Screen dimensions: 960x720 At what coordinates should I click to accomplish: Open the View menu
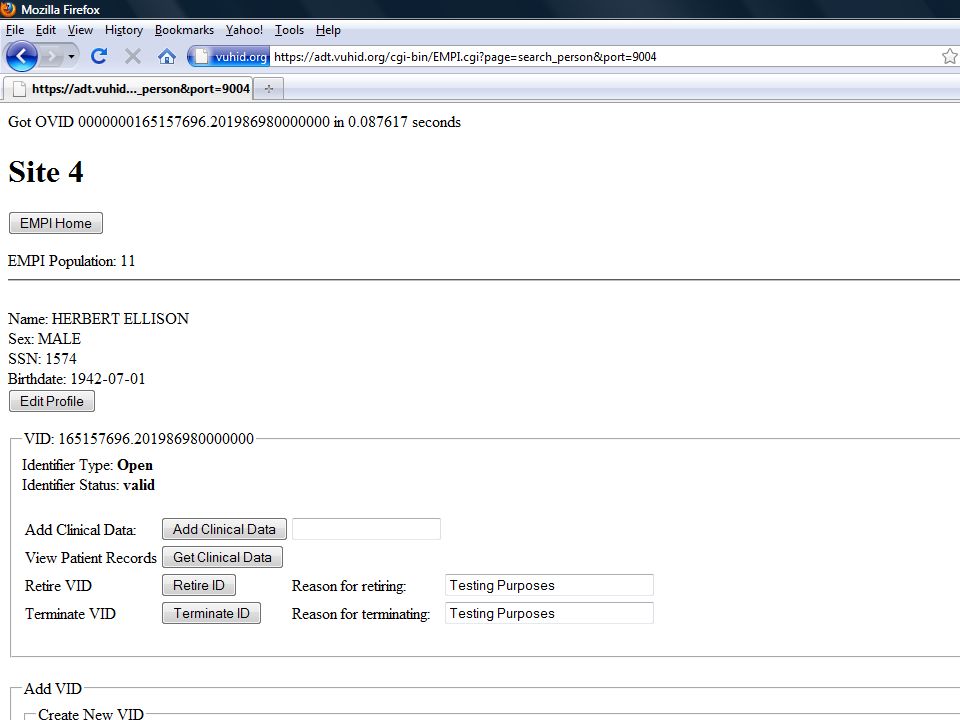[80, 30]
